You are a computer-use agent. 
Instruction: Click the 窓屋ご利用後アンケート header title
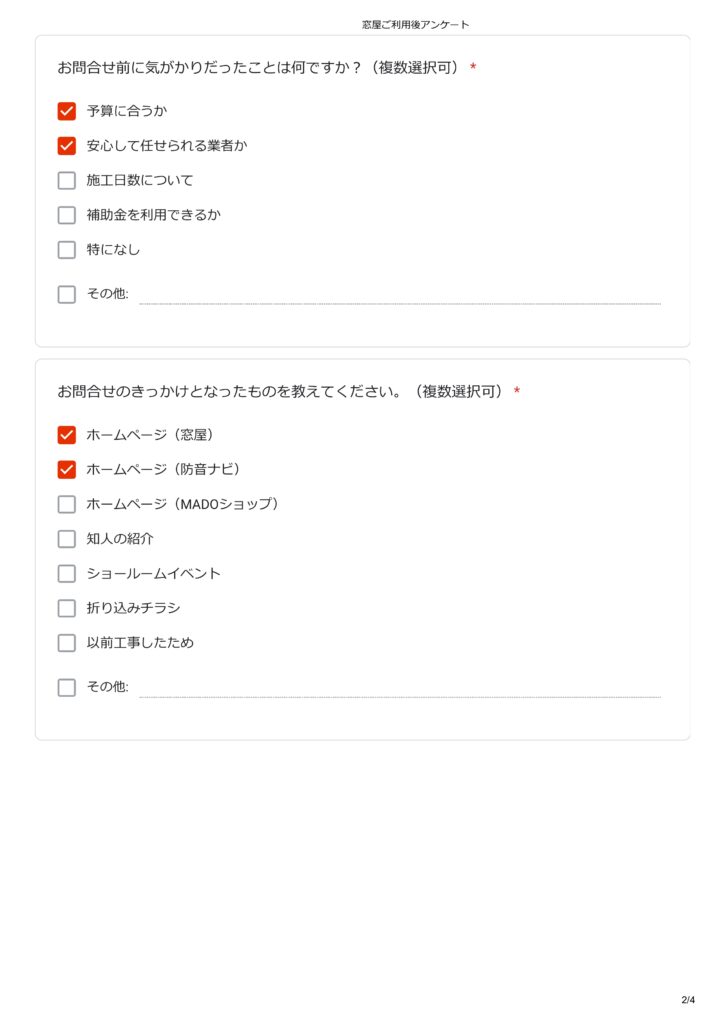[415, 24]
